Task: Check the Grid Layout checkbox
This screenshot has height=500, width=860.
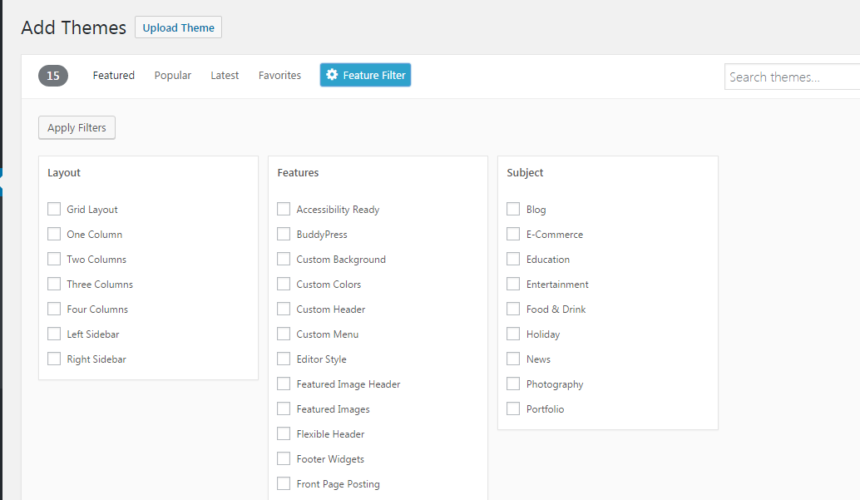Action: point(54,209)
